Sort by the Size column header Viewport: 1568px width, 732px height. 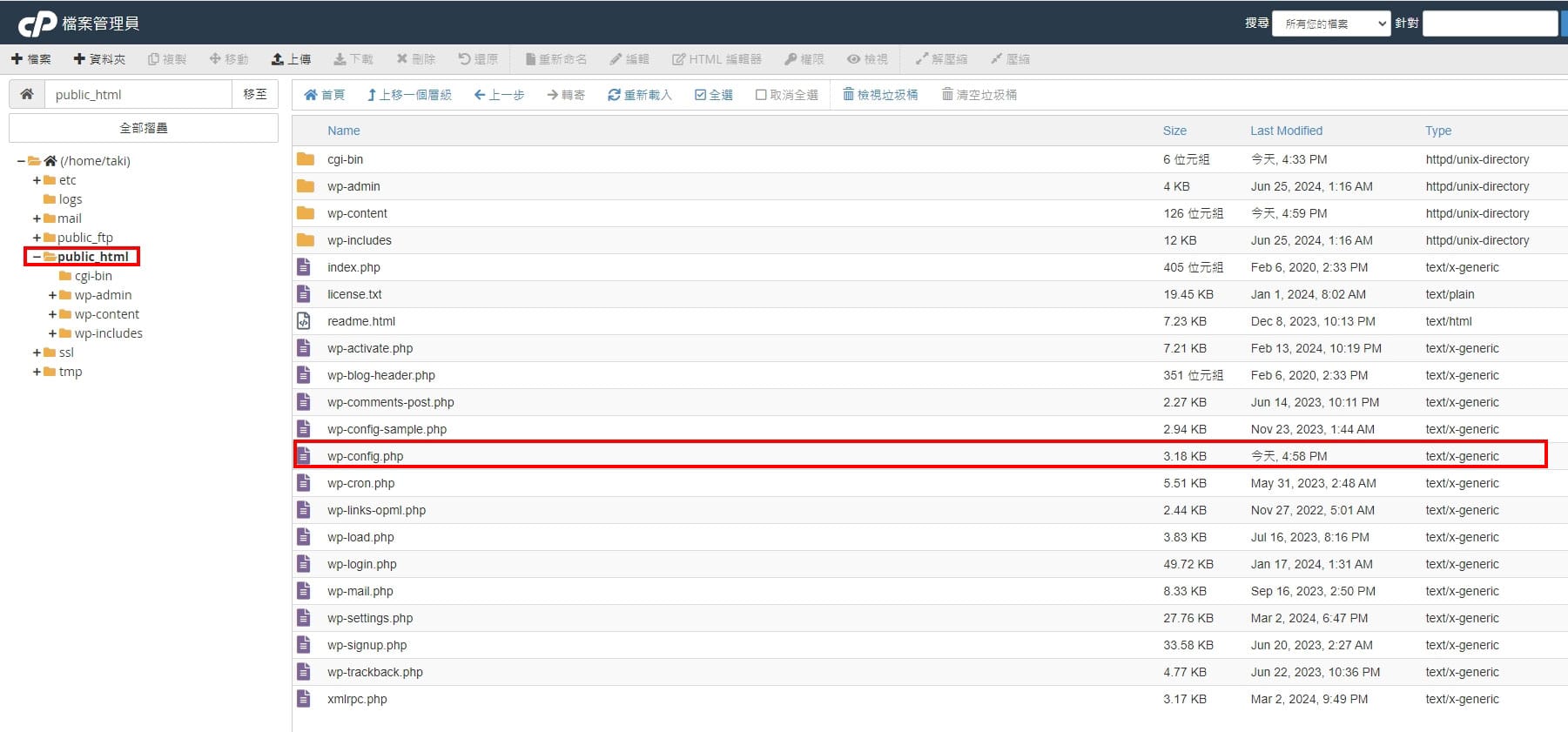(x=1174, y=131)
